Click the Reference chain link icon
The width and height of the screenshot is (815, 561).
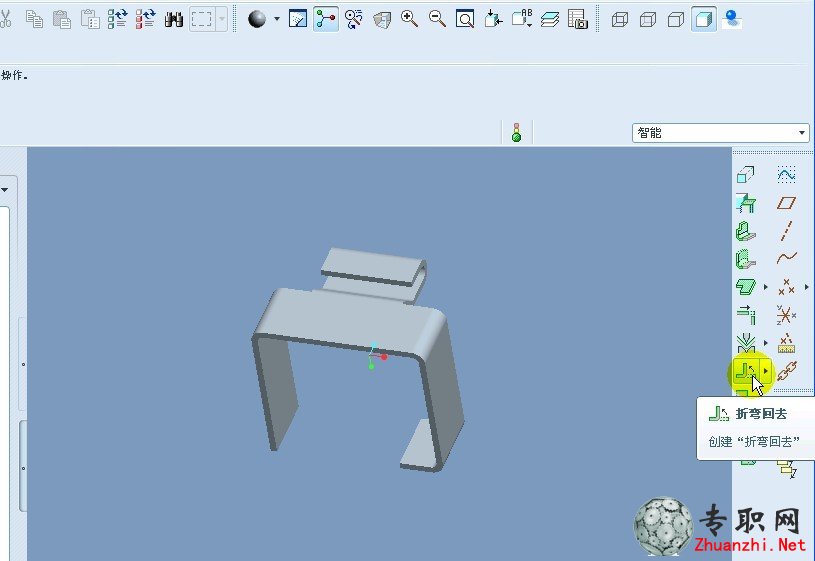coord(787,371)
